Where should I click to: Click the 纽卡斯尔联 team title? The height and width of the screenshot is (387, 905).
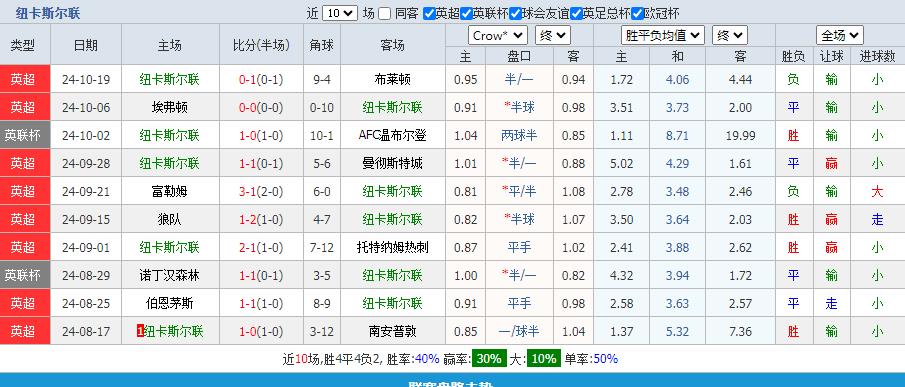tap(48, 13)
